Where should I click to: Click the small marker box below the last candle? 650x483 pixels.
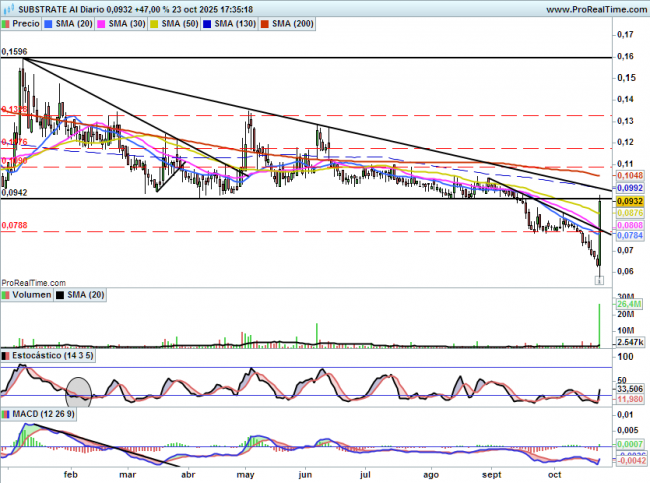[x=599, y=281]
